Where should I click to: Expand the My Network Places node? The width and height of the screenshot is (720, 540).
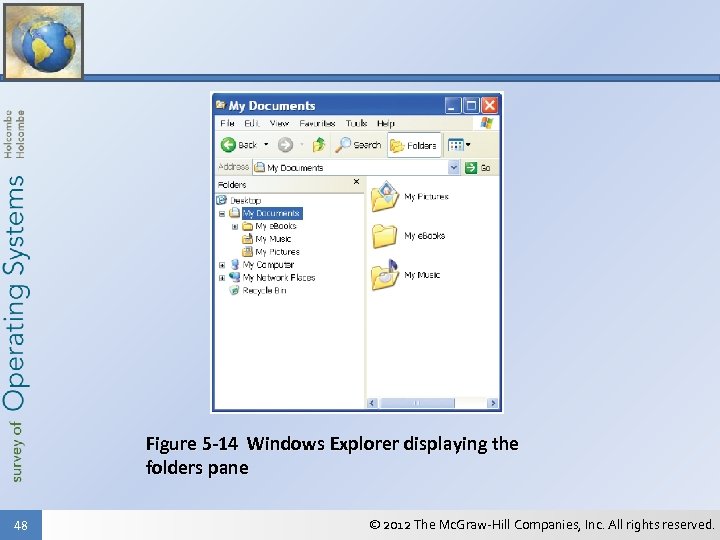(x=222, y=278)
